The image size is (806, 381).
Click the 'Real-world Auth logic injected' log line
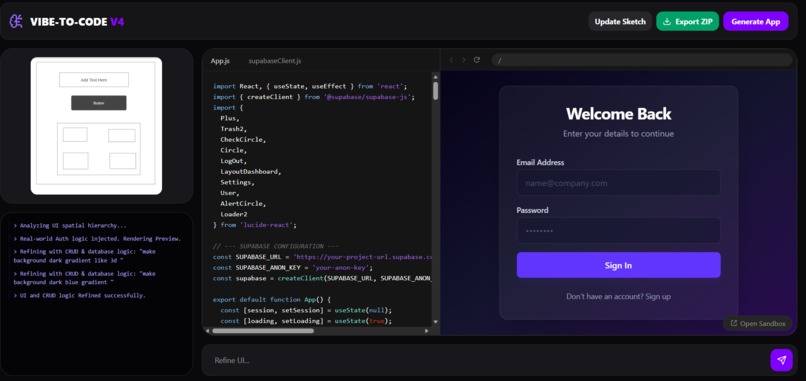pyautogui.click(x=97, y=239)
